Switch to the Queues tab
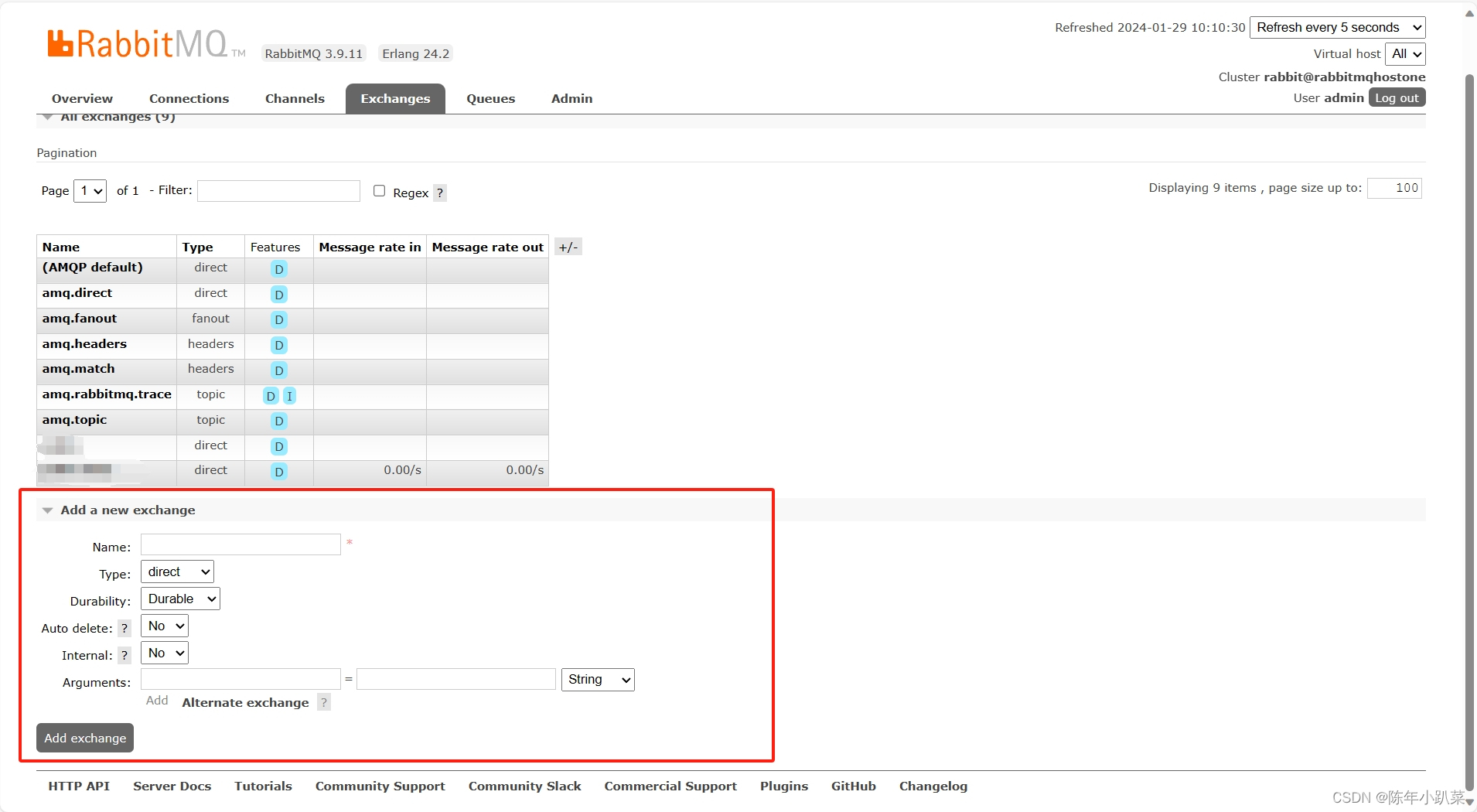Viewport: 1477px width, 812px height. pos(490,98)
